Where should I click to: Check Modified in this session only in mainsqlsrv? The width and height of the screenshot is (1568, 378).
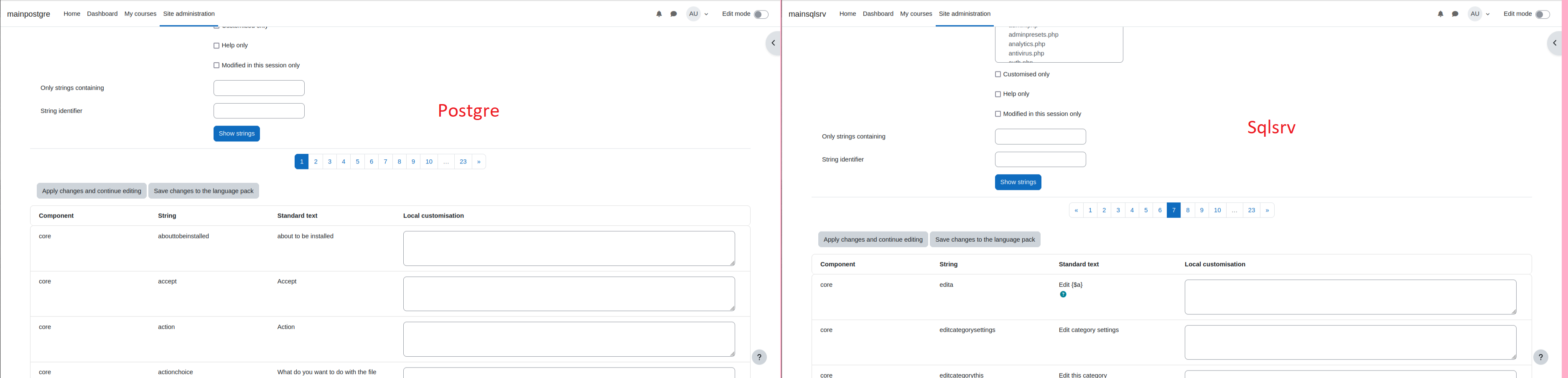pyautogui.click(x=998, y=114)
